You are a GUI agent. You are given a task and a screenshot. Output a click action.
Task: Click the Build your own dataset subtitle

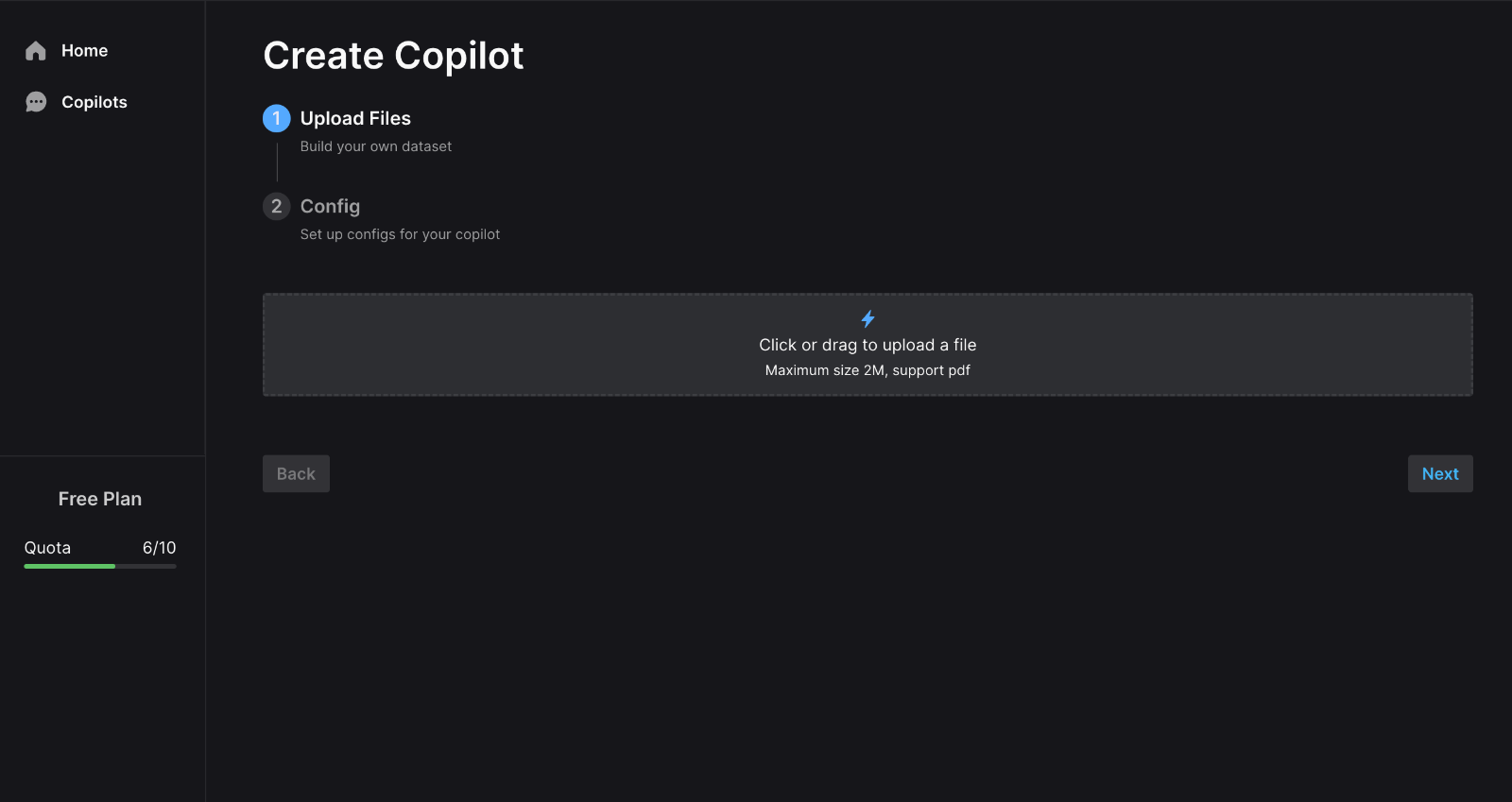tap(375, 146)
